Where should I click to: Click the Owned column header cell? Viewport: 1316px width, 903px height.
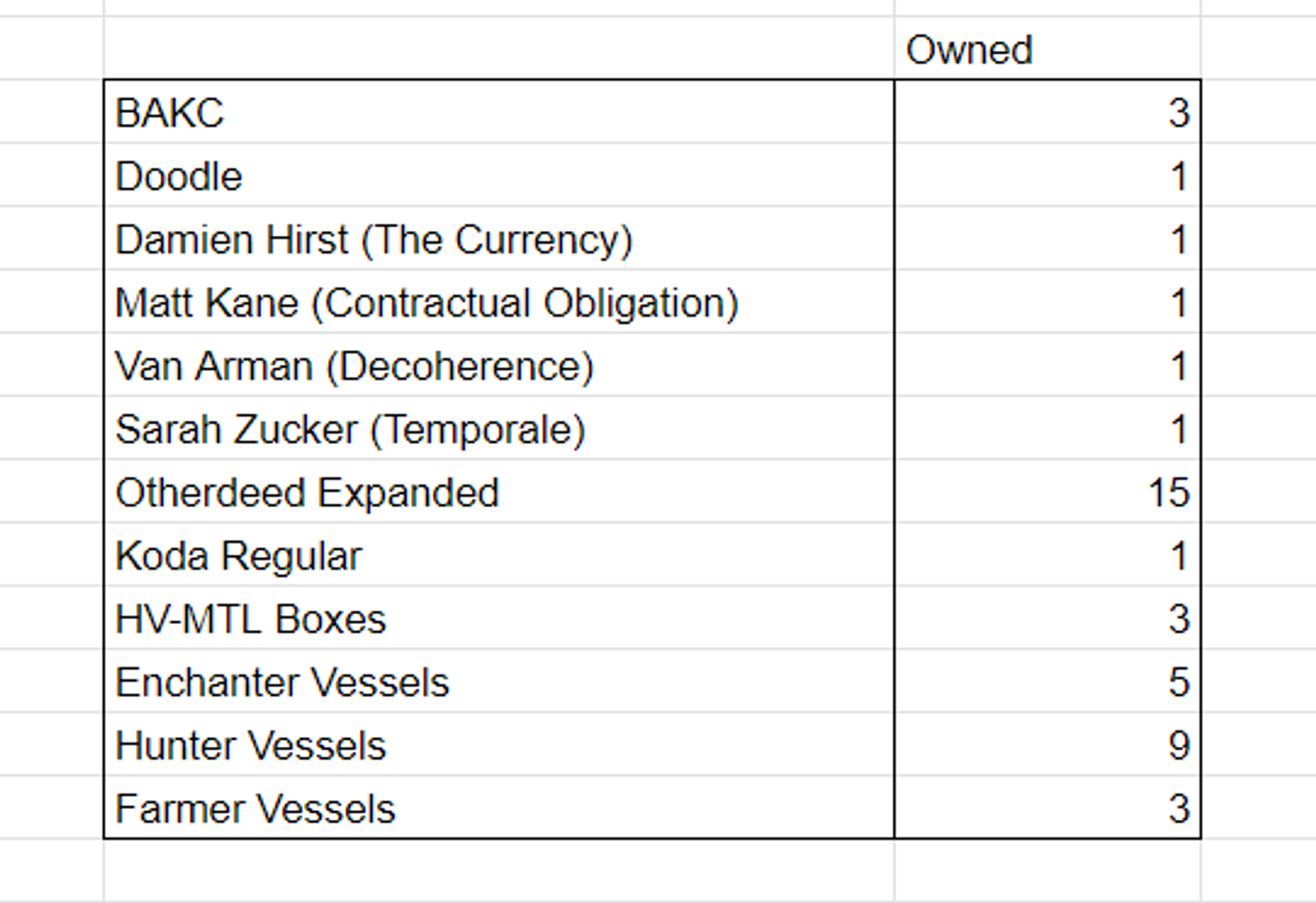point(969,50)
